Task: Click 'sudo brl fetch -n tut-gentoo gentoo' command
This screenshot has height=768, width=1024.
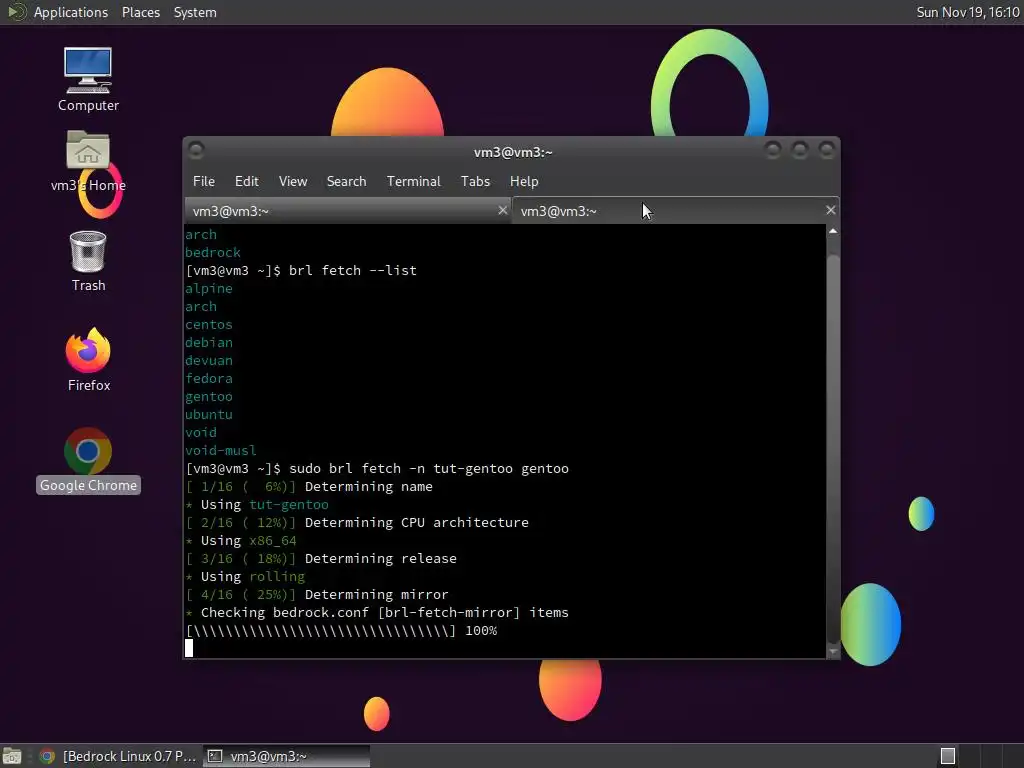Action: point(428,468)
